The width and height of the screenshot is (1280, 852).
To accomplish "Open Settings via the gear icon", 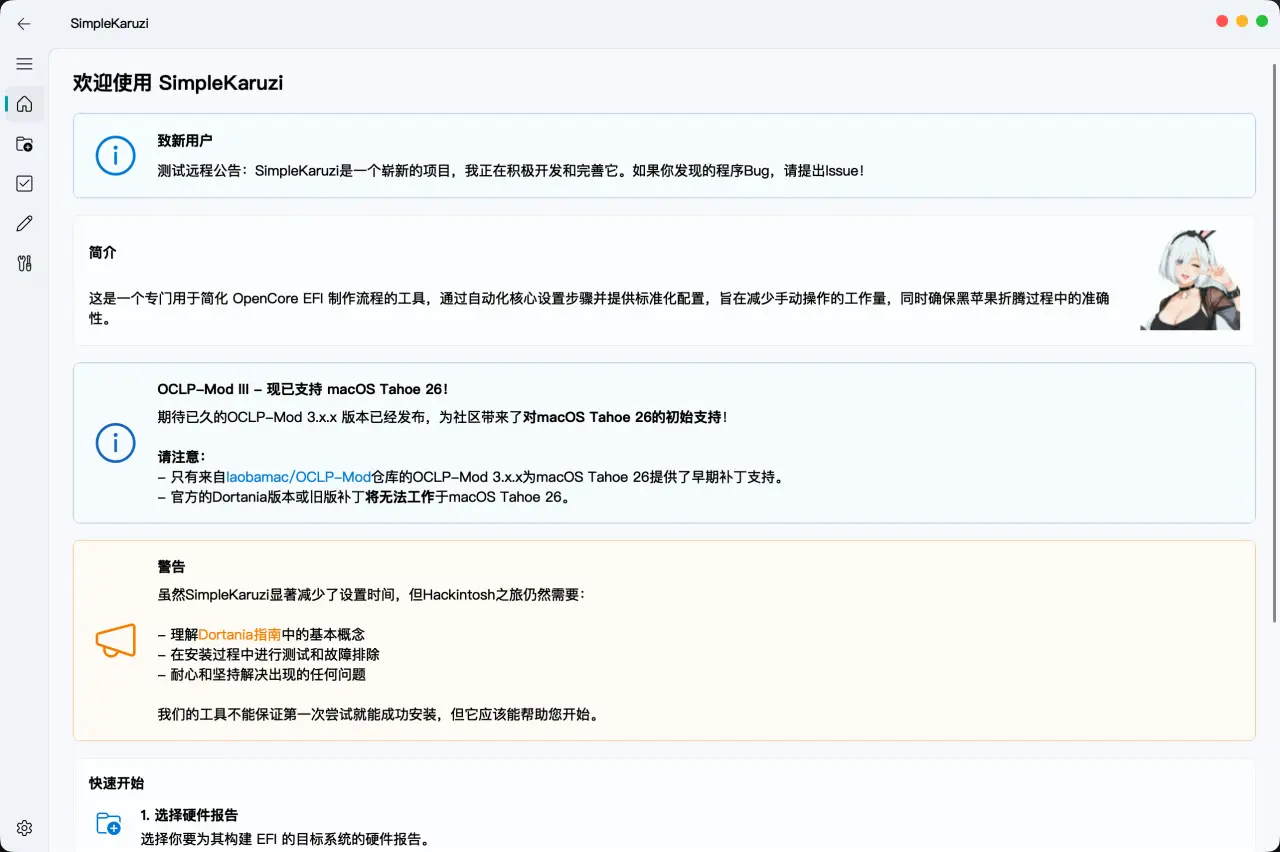I will point(24,827).
